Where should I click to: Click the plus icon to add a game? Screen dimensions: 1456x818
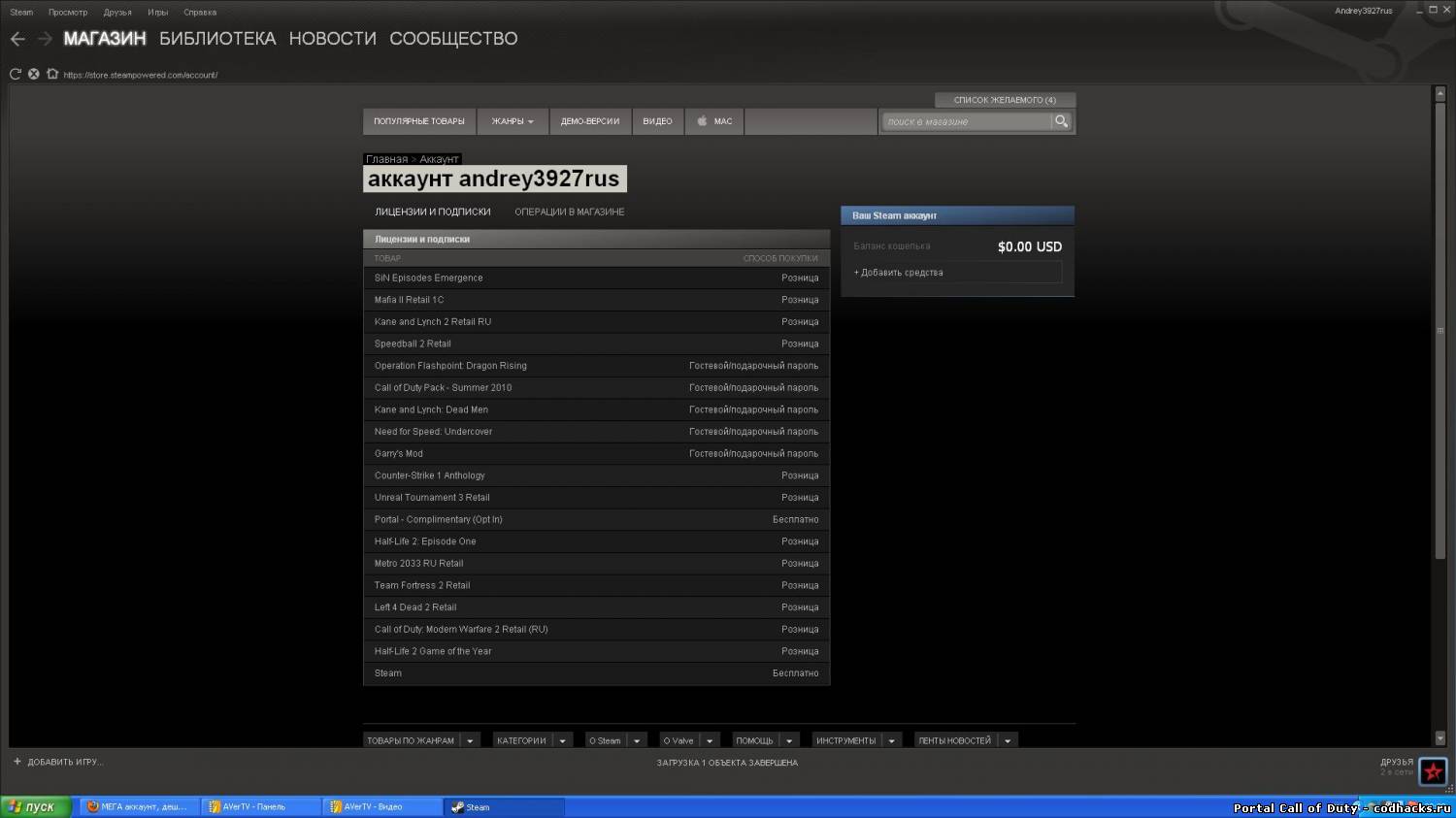point(17,762)
